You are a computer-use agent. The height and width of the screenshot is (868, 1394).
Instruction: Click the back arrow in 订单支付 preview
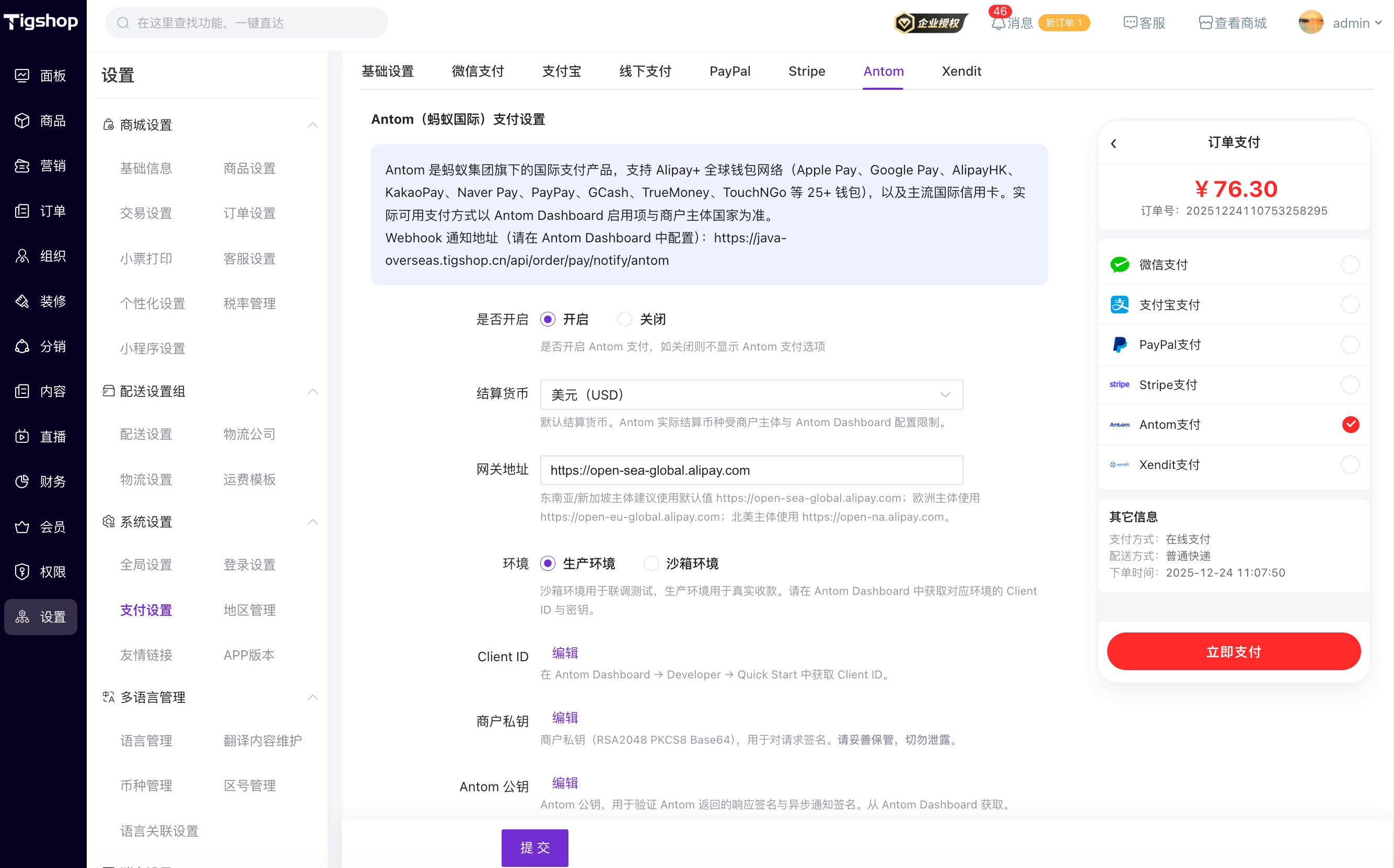pos(1113,144)
